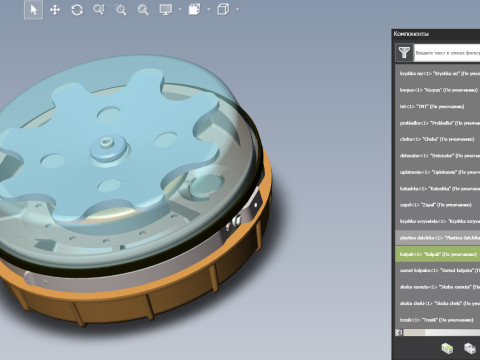This screenshot has width=480, height=360.
Task: Click the highlighted "kolpak<1>" component row
Action: pos(438,254)
